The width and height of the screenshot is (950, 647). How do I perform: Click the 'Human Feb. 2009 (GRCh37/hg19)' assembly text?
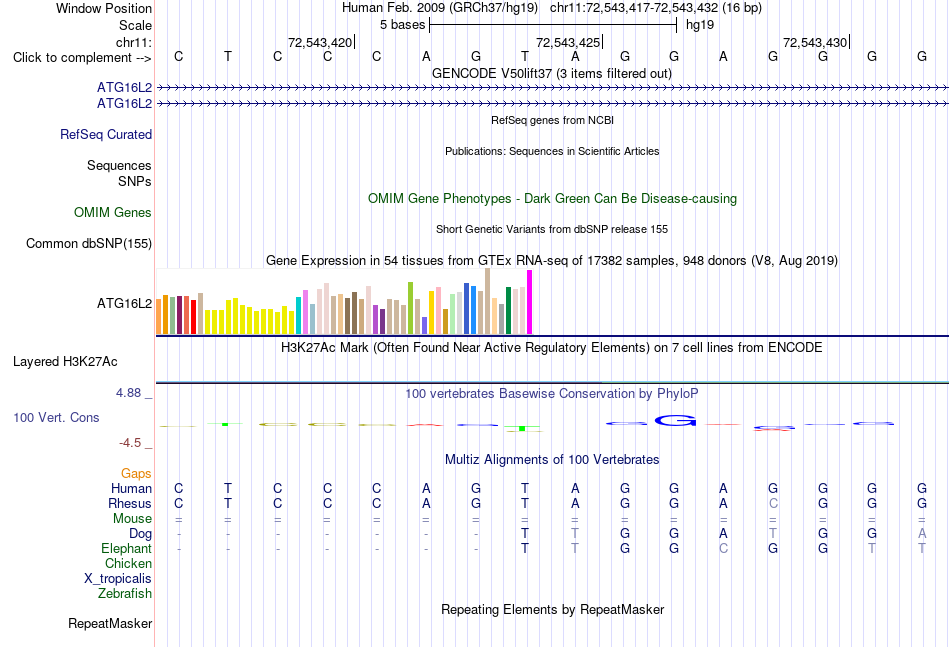440,8
